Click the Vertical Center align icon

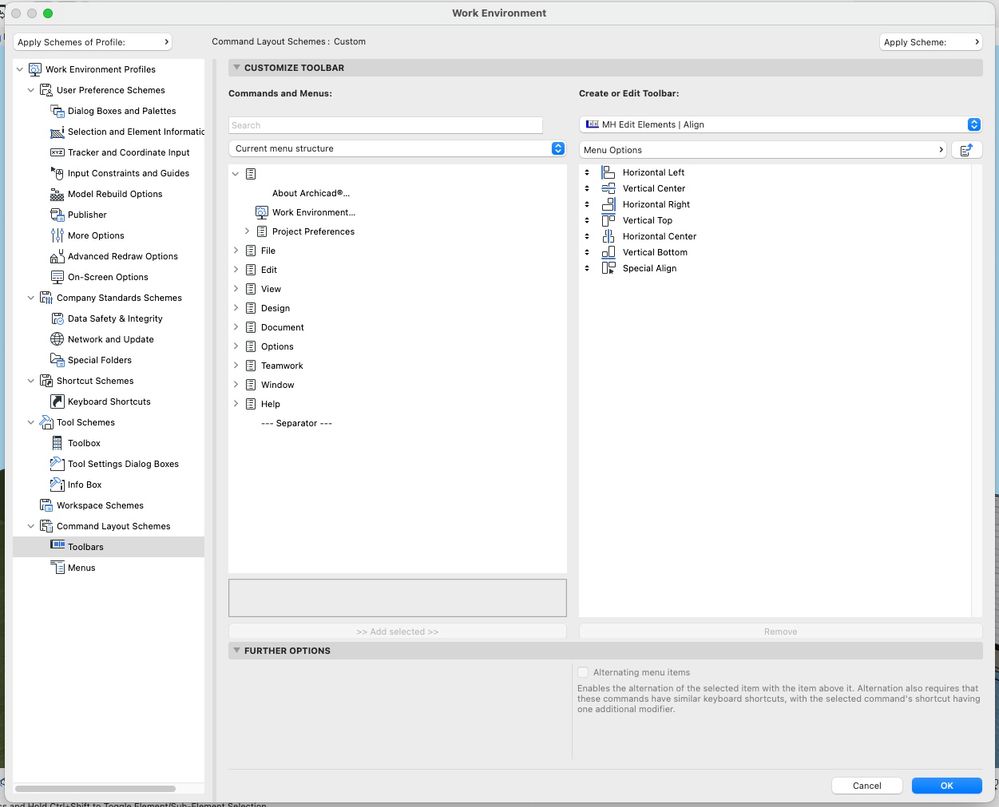click(x=608, y=188)
